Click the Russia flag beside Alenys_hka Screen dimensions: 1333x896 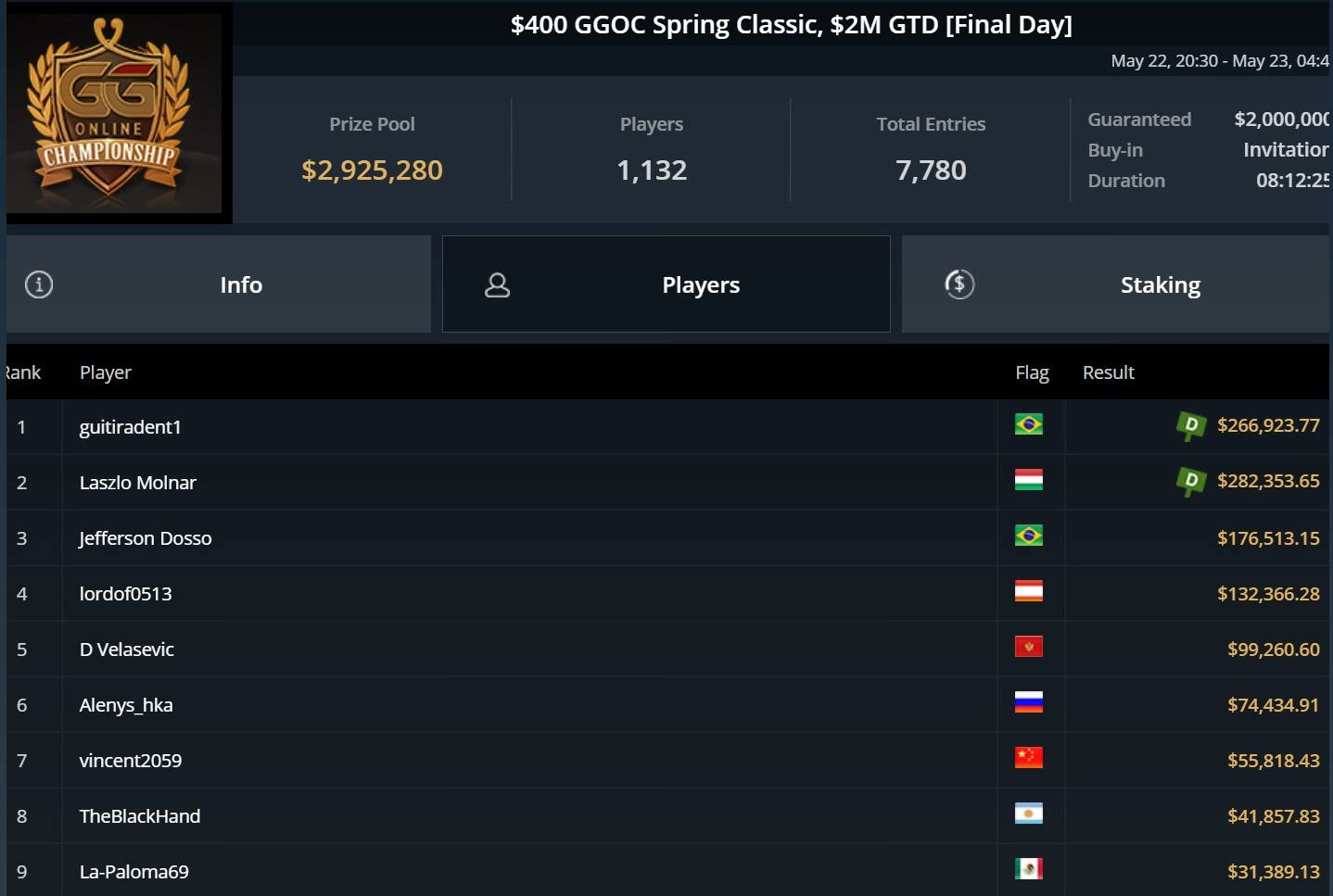point(1028,702)
